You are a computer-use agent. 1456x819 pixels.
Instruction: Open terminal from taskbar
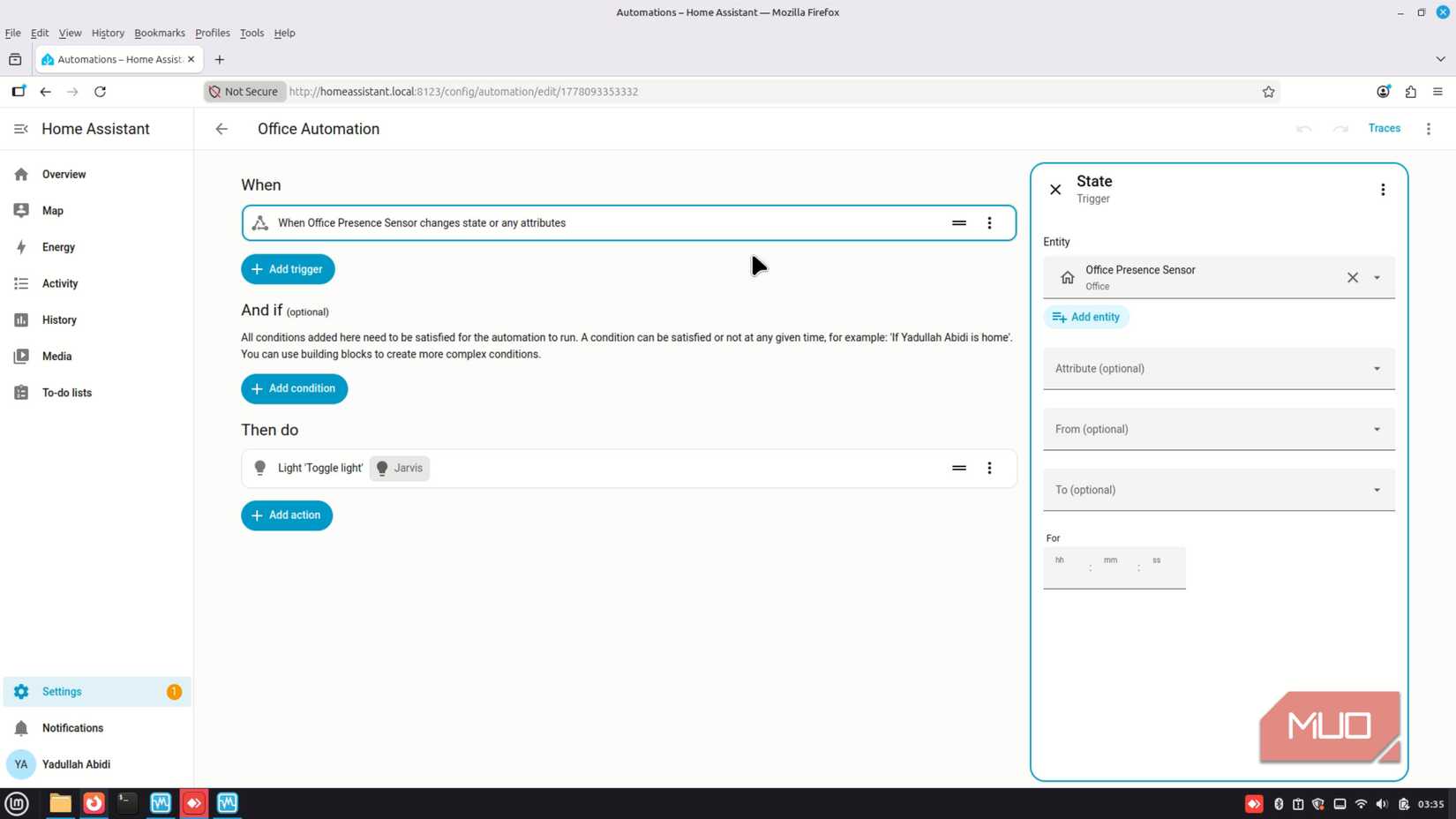coord(127,803)
